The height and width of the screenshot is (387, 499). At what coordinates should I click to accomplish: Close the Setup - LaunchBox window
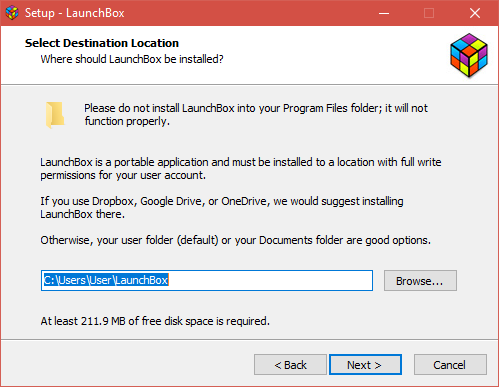pyautogui.click(x=475, y=13)
